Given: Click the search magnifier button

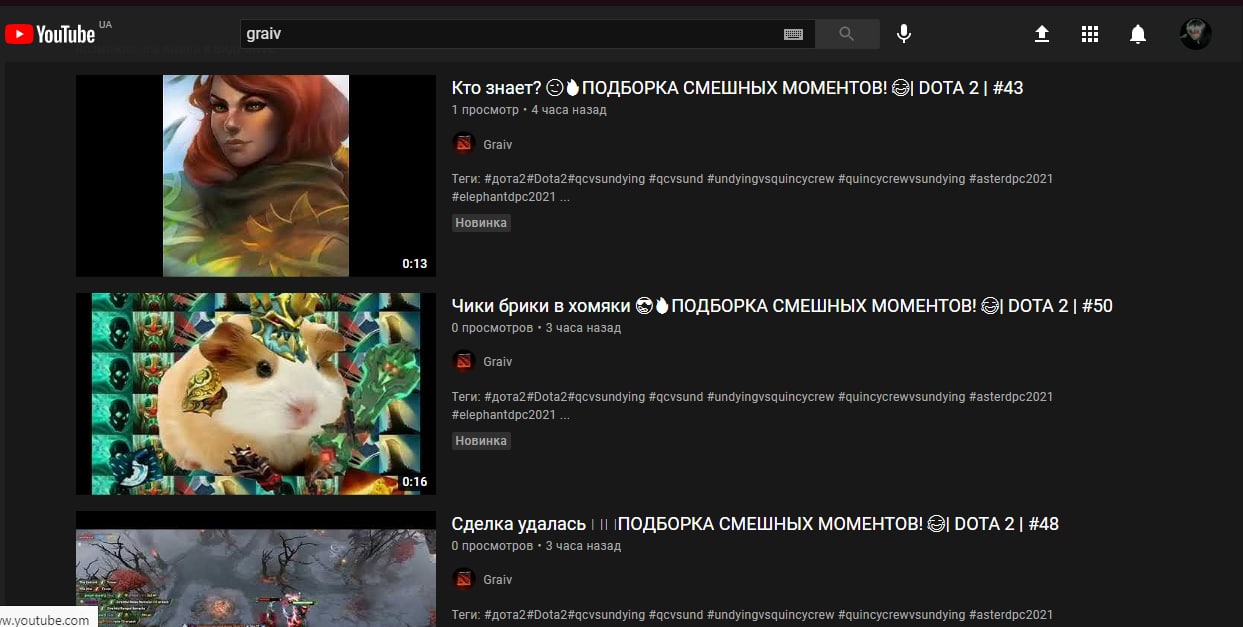Looking at the screenshot, I should tap(847, 34).
